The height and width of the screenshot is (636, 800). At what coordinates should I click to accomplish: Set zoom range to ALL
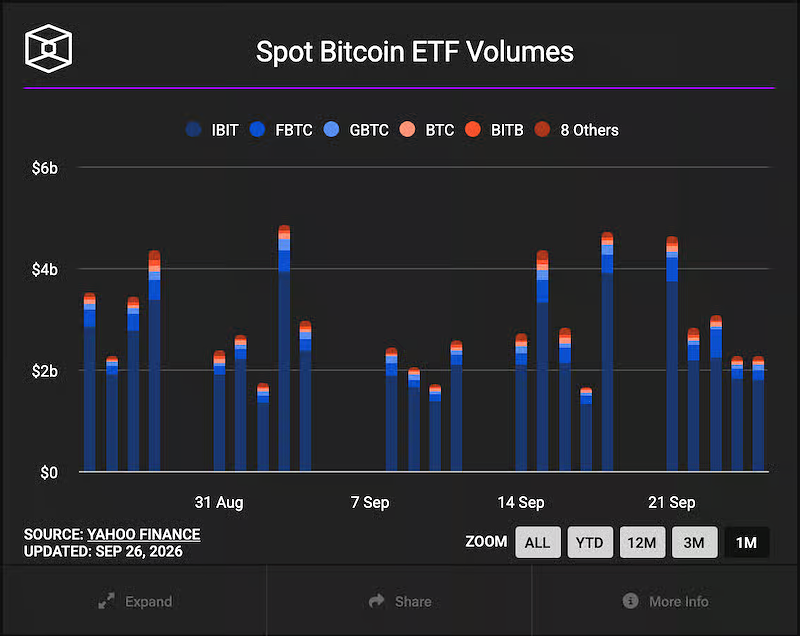tap(538, 542)
